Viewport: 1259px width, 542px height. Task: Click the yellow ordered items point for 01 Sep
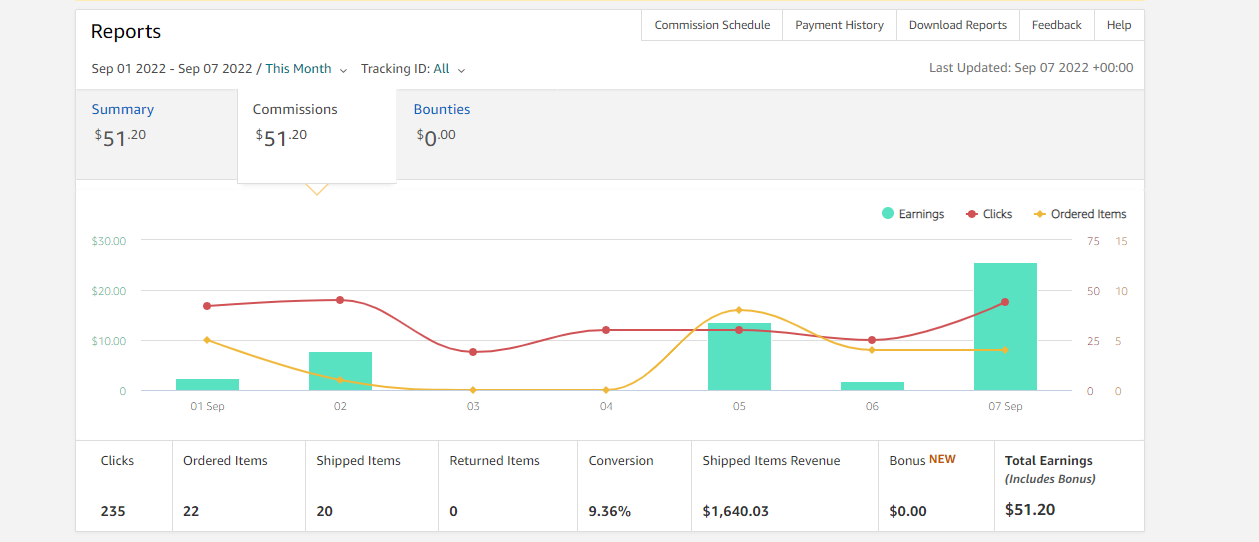207,340
